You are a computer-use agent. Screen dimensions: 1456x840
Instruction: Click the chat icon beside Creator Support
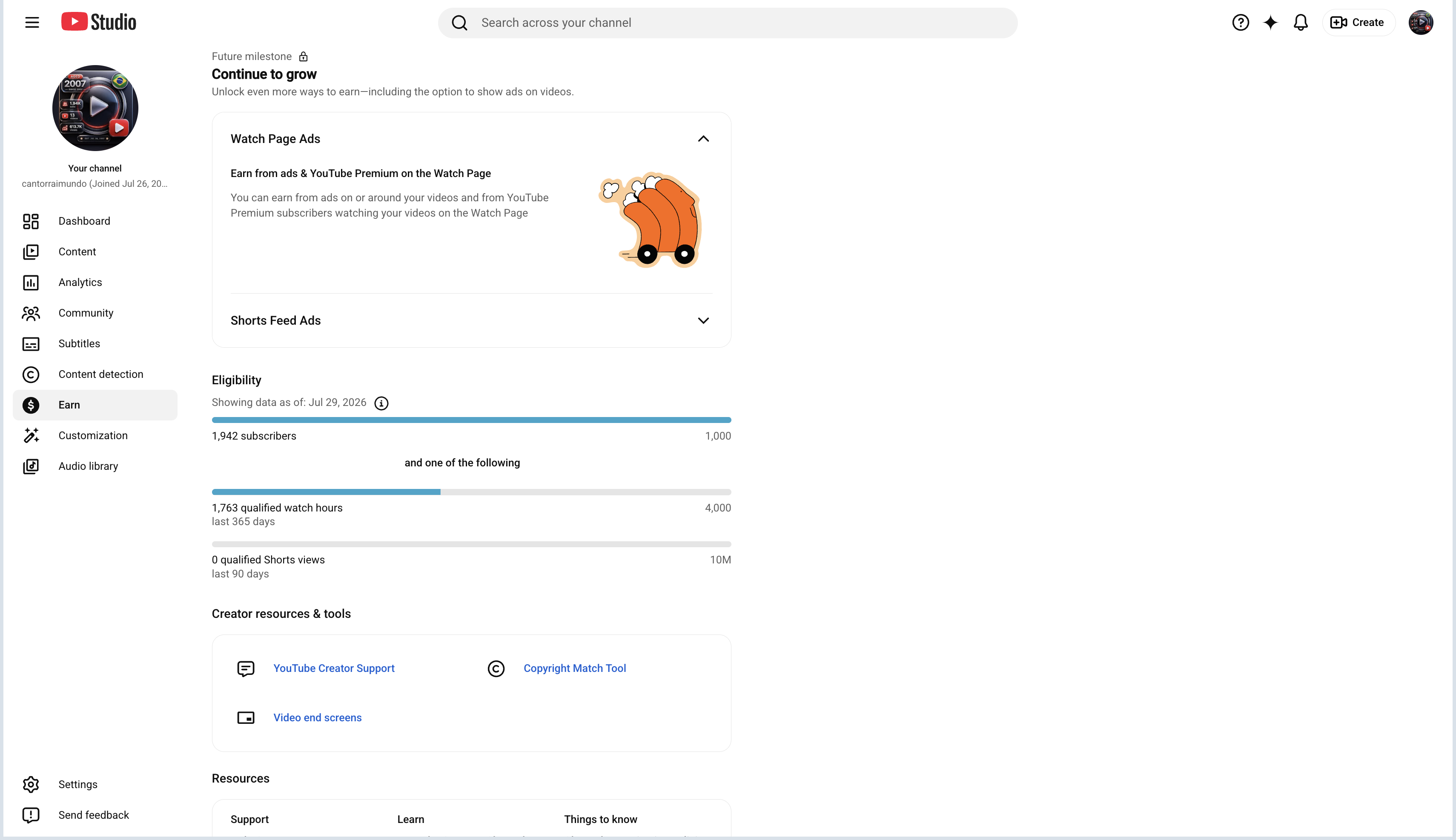pos(246,668)
